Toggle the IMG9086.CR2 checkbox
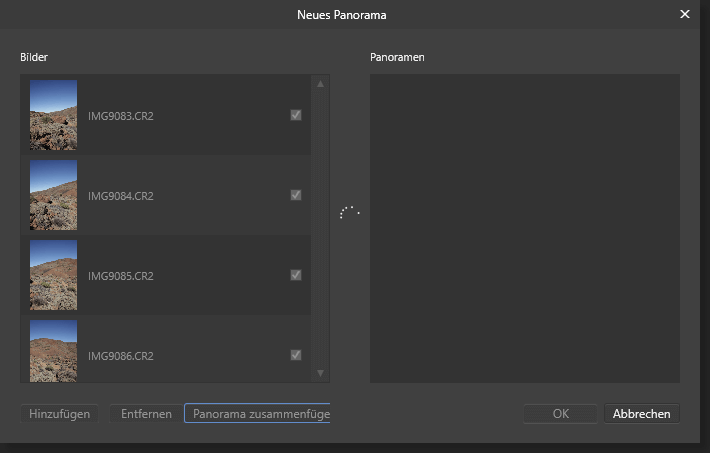 (296, 355)
